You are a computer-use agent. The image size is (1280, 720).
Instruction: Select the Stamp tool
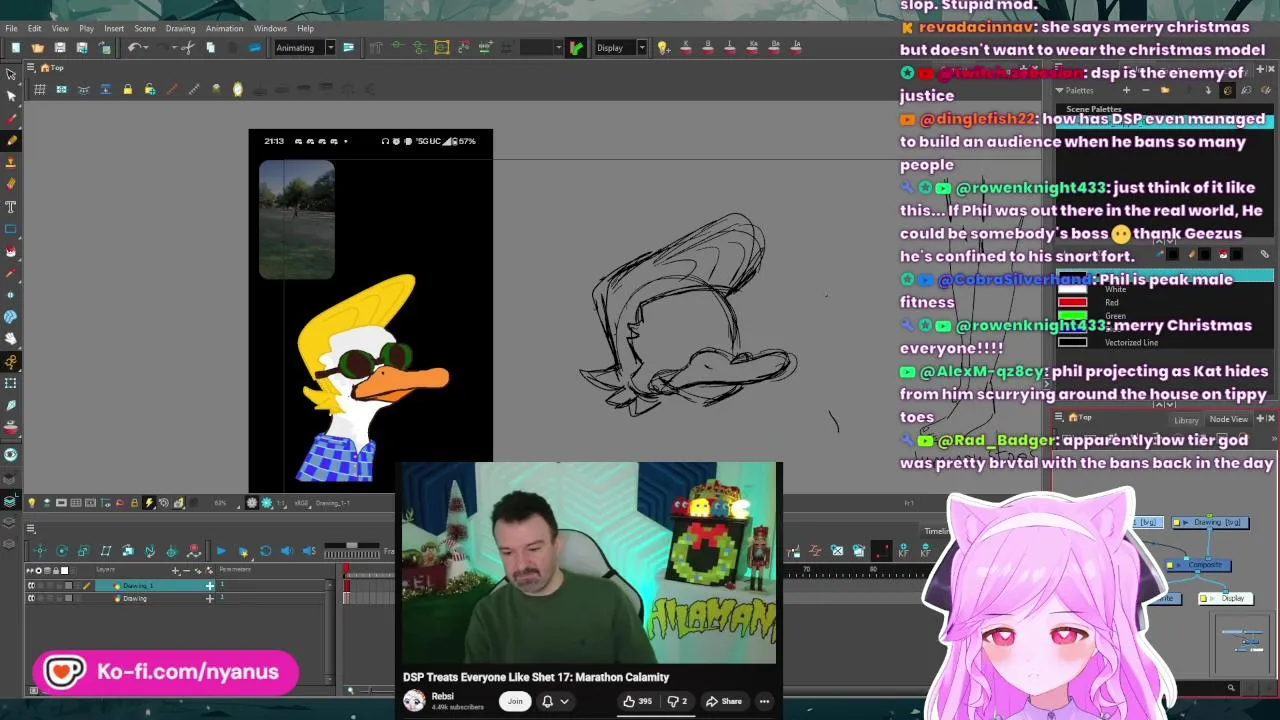coord(11,162)
